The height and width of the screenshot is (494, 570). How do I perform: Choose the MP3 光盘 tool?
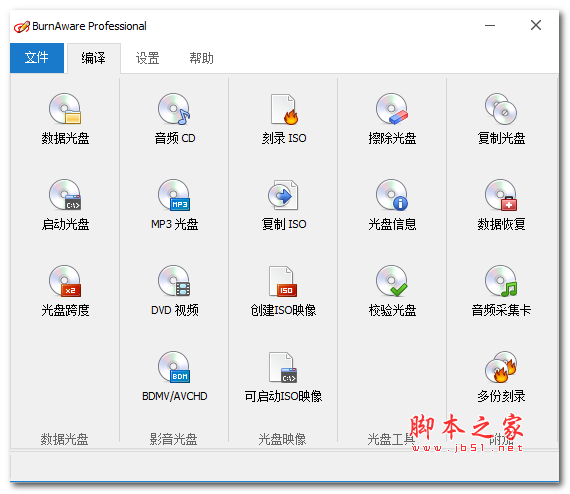174,205
